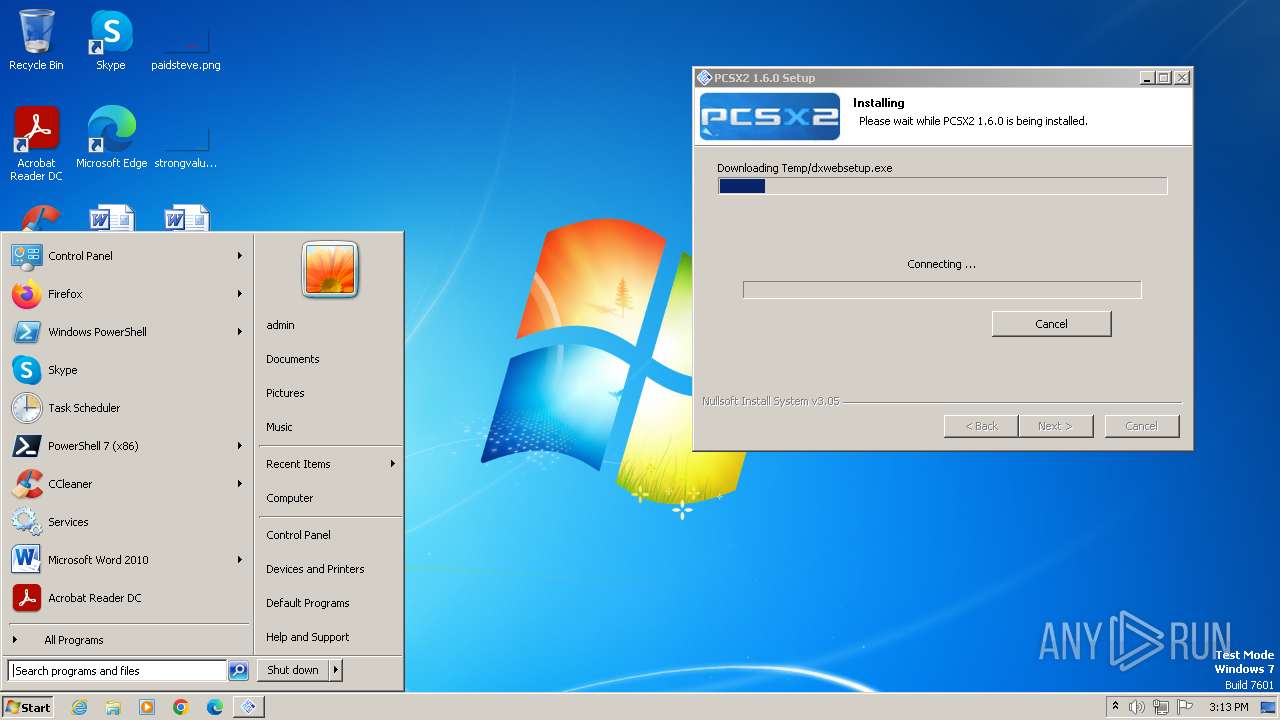The width and height of the screenshot is (1280, 720).
Task: Click Cancel at the installer bottom
Action: 1141,426
